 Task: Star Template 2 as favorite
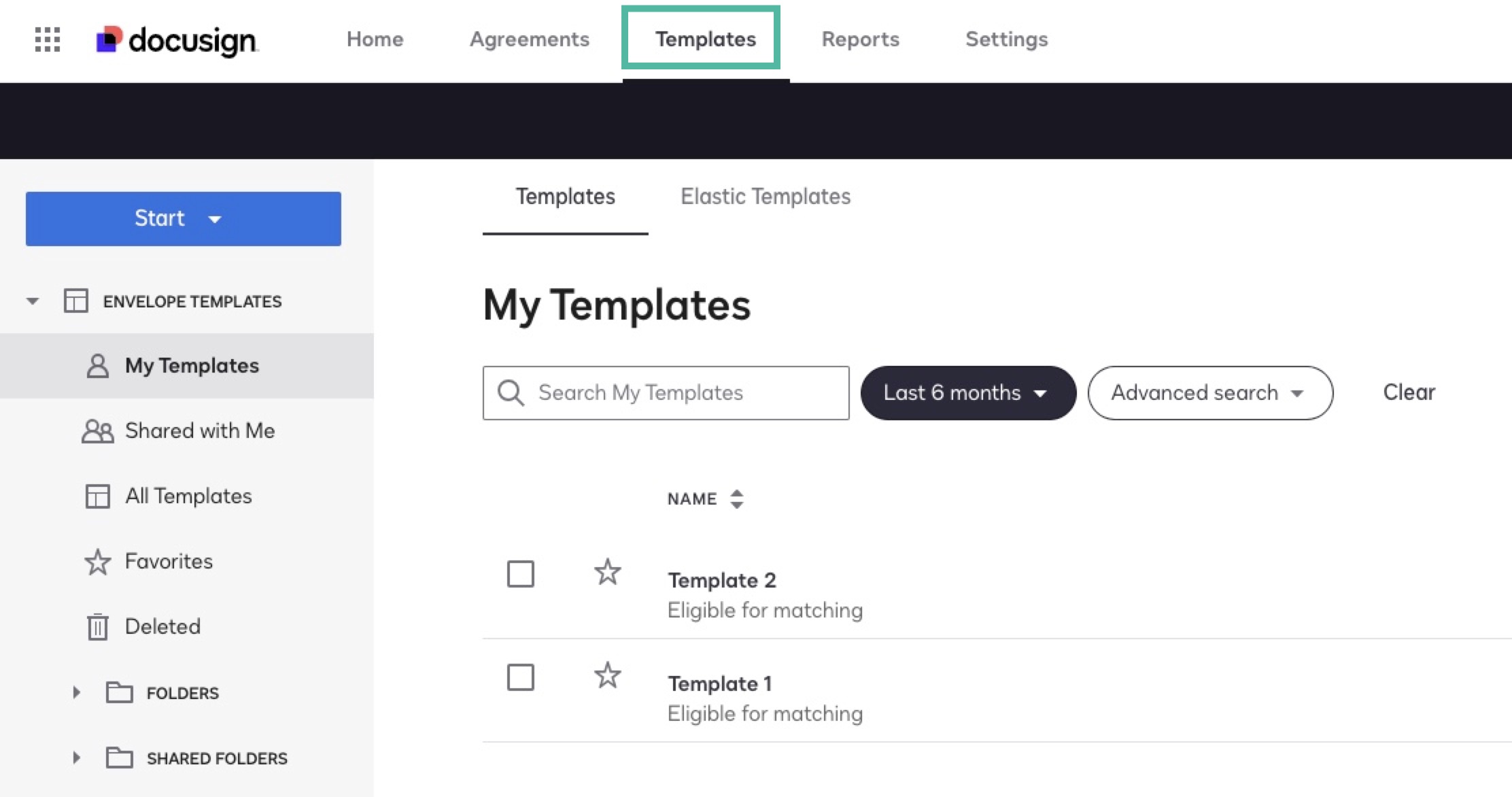coord(607,572)
